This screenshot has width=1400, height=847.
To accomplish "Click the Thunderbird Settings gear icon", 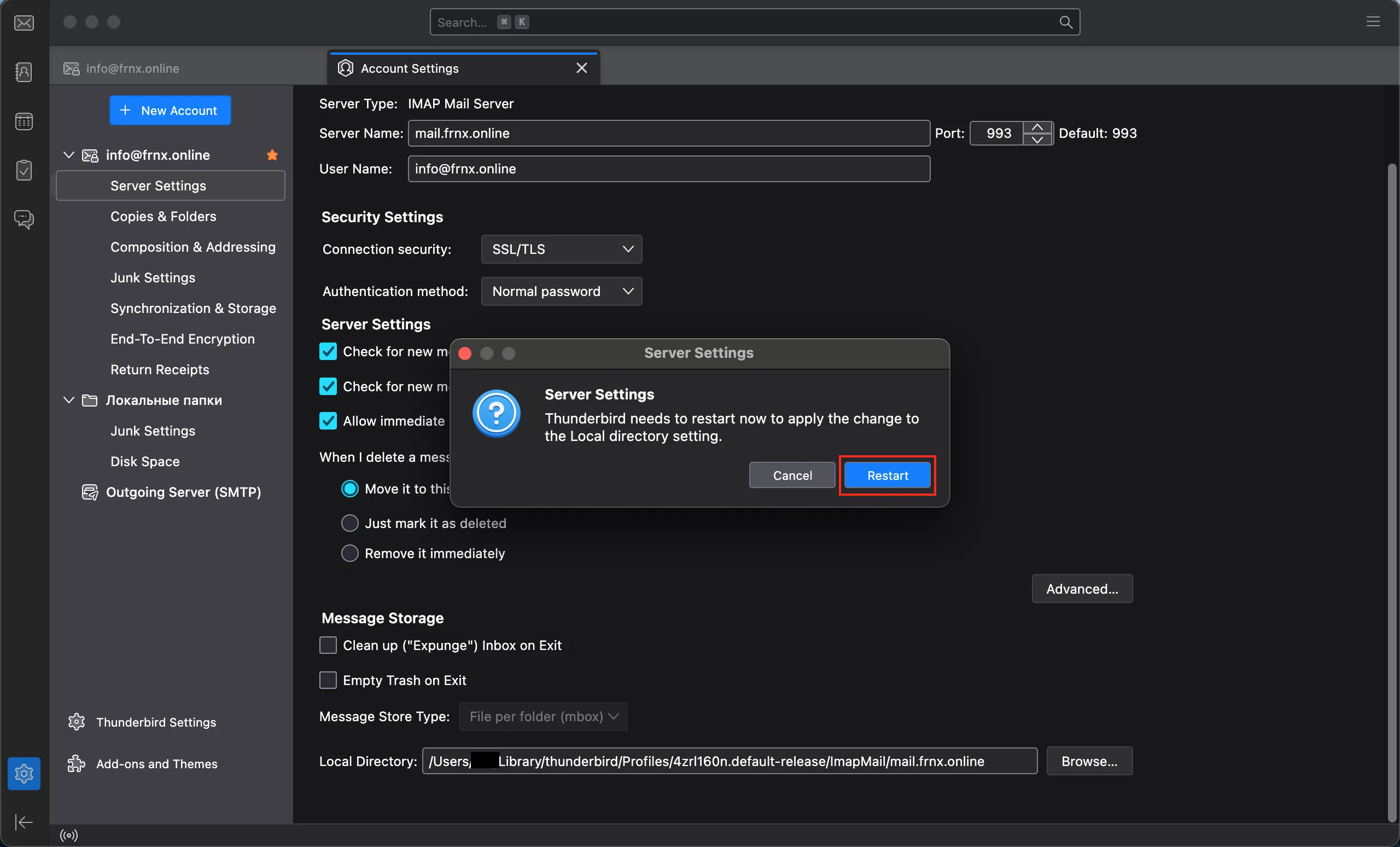I will coord(76,722).
